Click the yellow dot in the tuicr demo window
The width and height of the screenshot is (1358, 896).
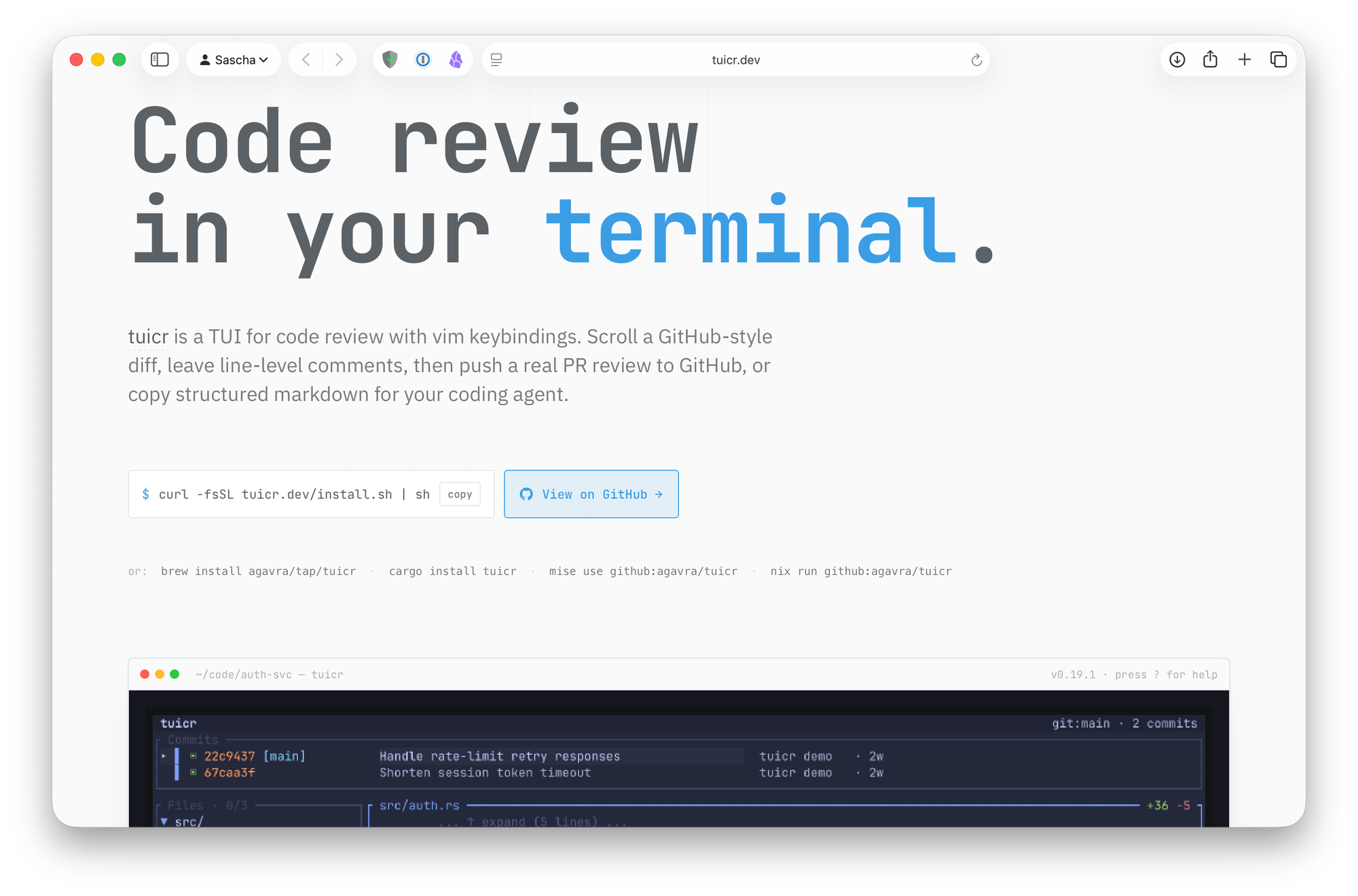(x=160, y=674)
